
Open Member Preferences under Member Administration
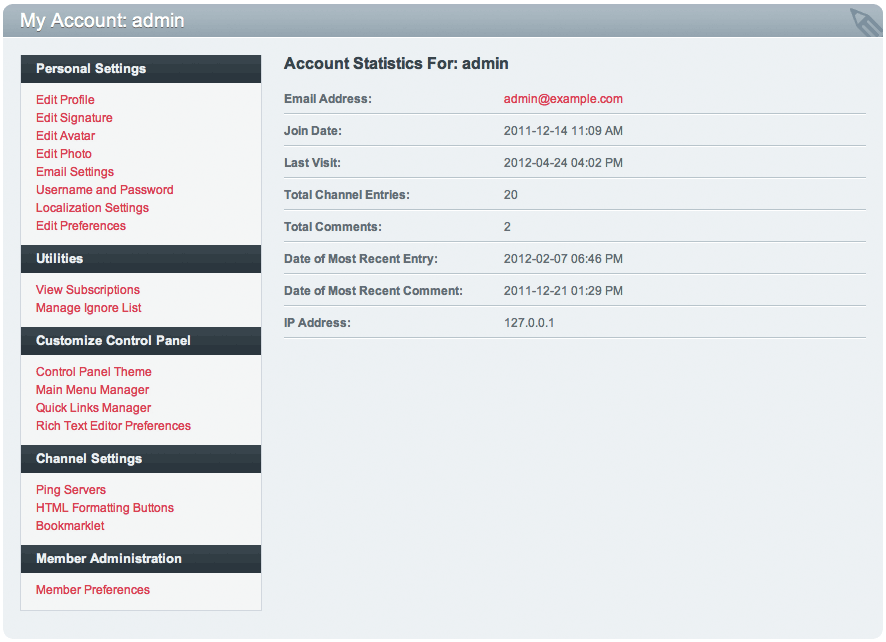point(92,589)
